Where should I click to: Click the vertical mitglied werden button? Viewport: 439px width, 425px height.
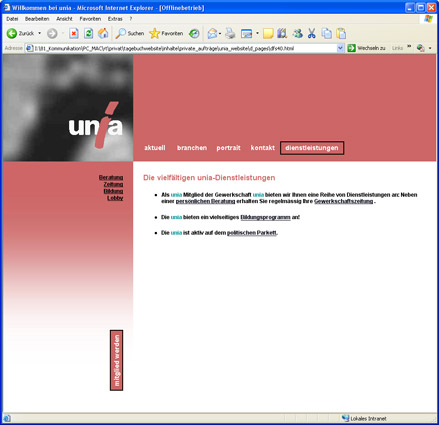coord(117,360)
